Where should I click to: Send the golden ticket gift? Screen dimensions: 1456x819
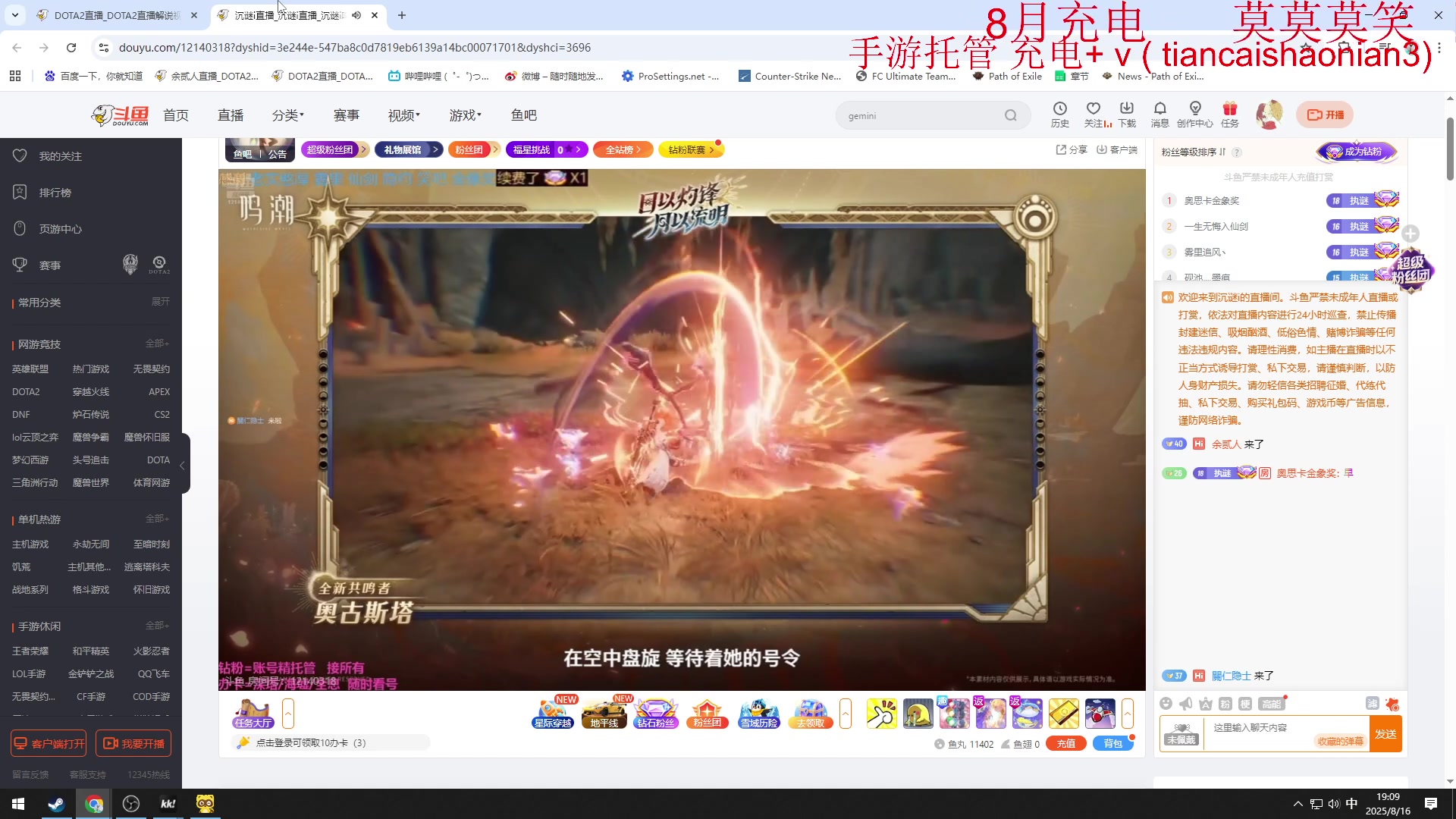point(1063,714)
